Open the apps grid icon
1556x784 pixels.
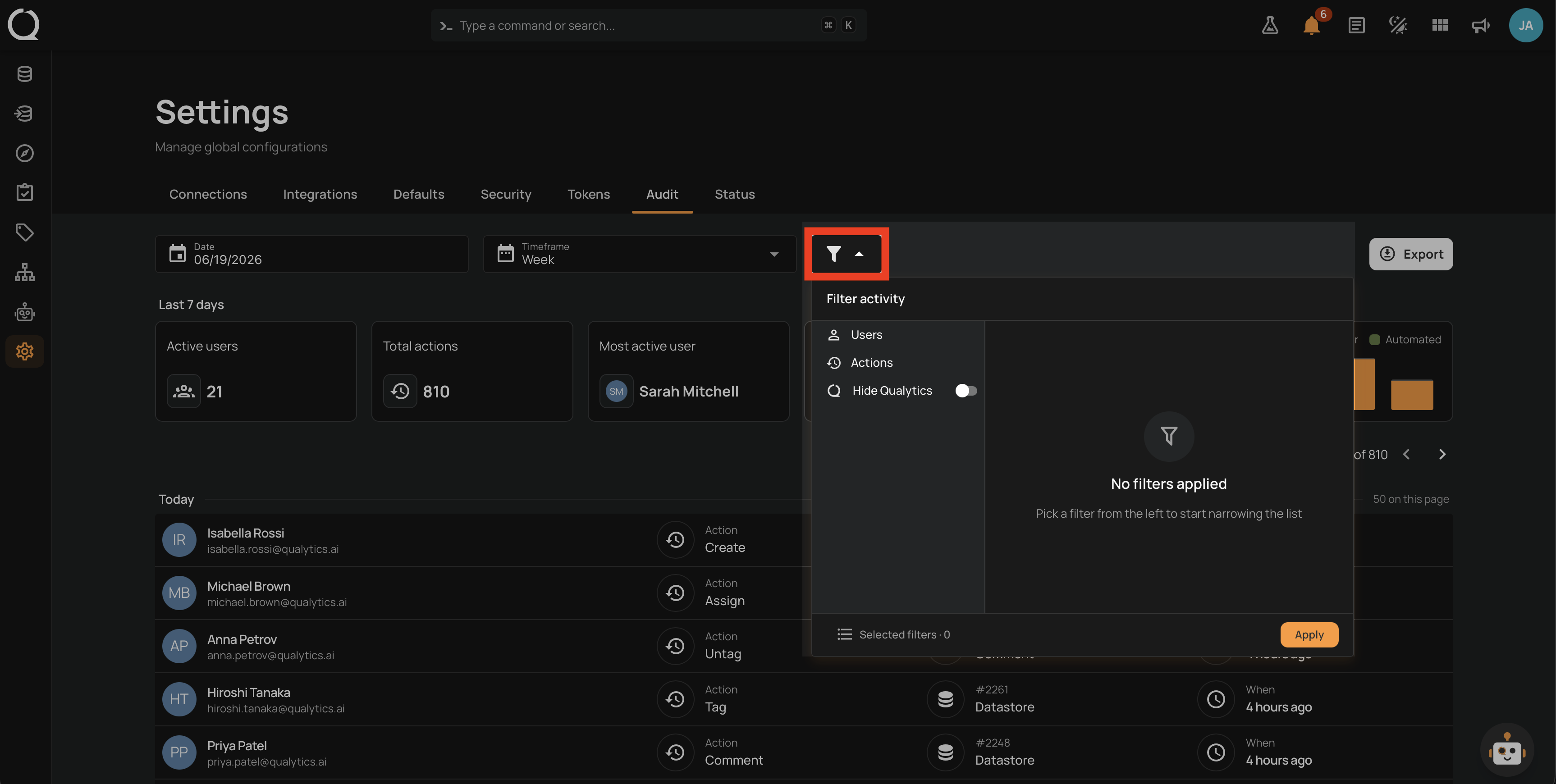tap(1440, 25)
